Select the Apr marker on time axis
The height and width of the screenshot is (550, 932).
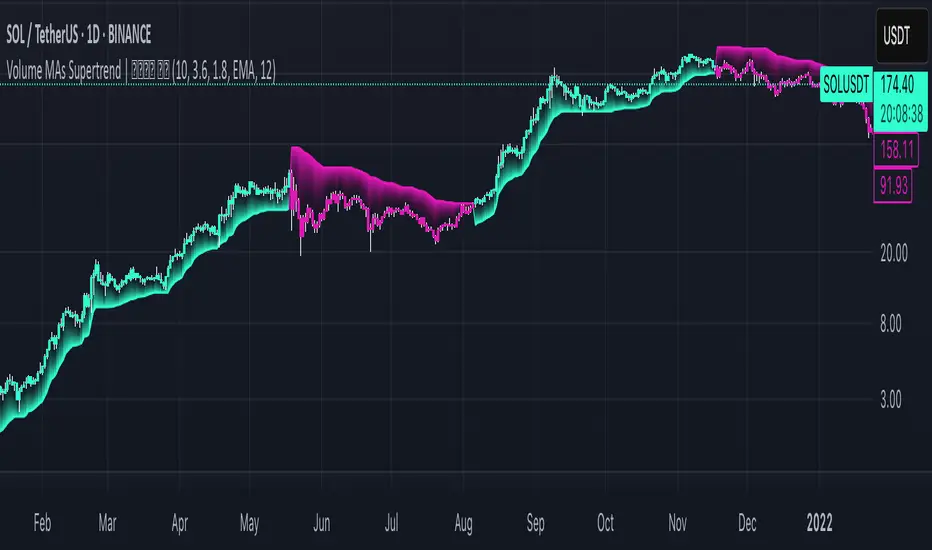click(x=179, y=522)
